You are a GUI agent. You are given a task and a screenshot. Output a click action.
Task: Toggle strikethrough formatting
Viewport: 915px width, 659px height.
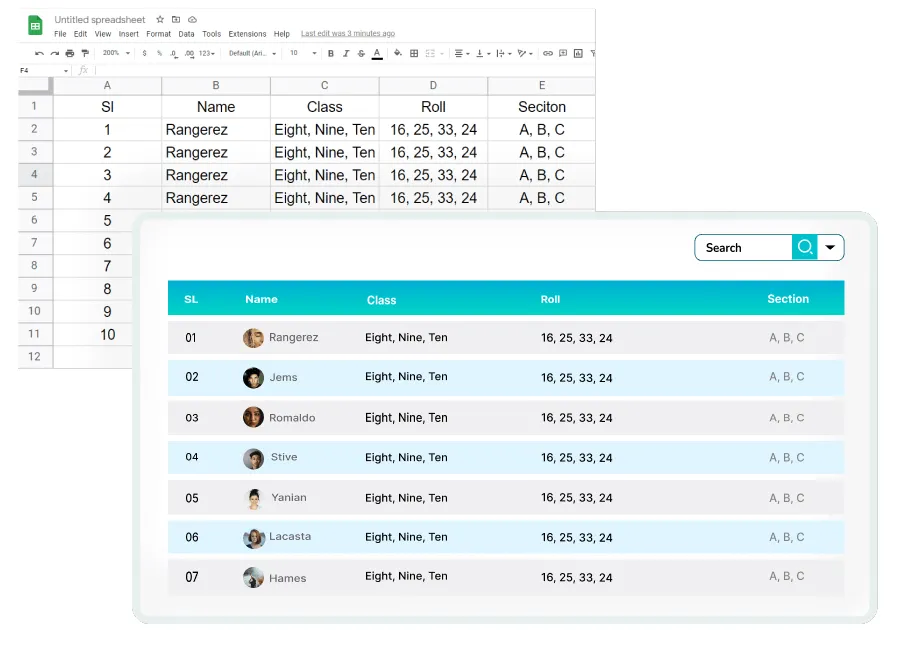361,53
